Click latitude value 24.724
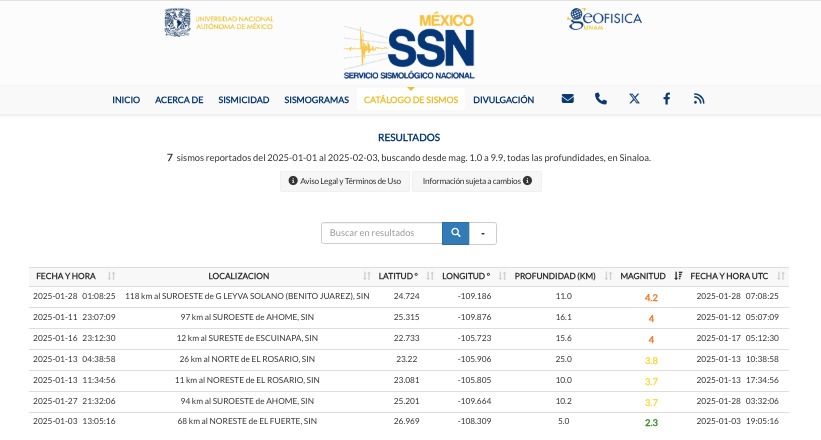821x440 pixels. coord(406,296)
